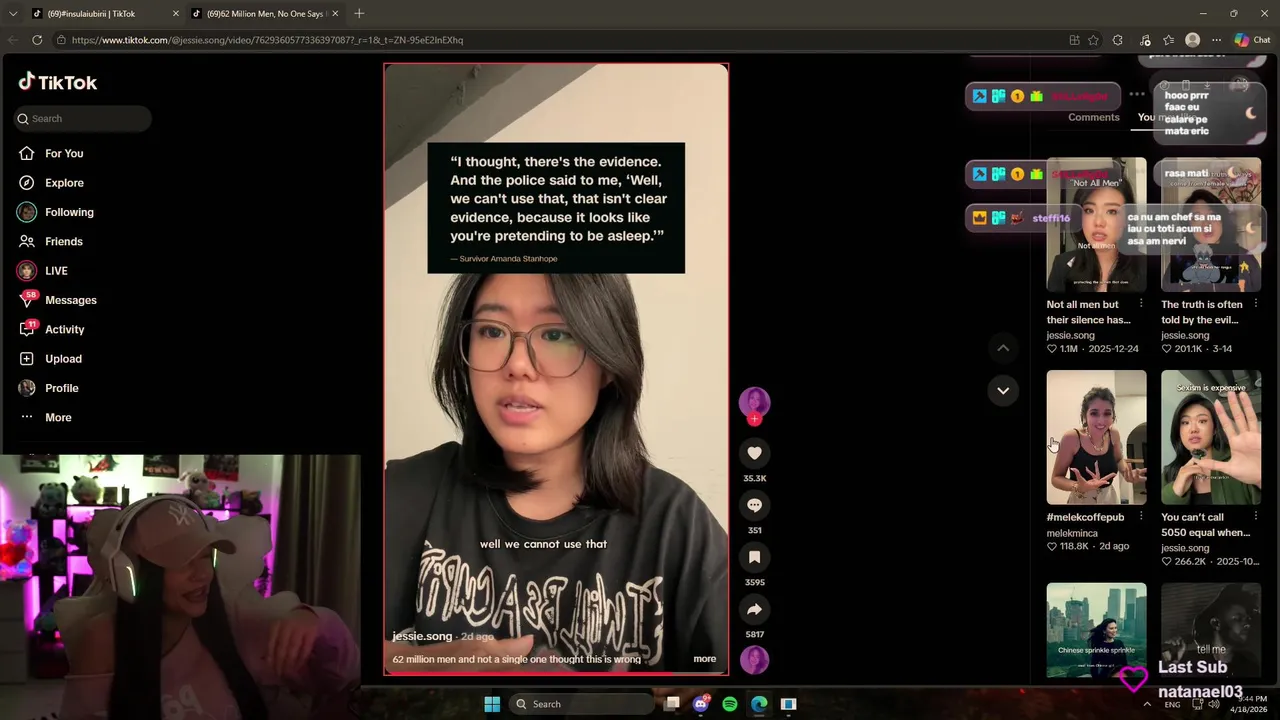
Task: Open jessie.song profile from video caption
Action: [422, 636]
